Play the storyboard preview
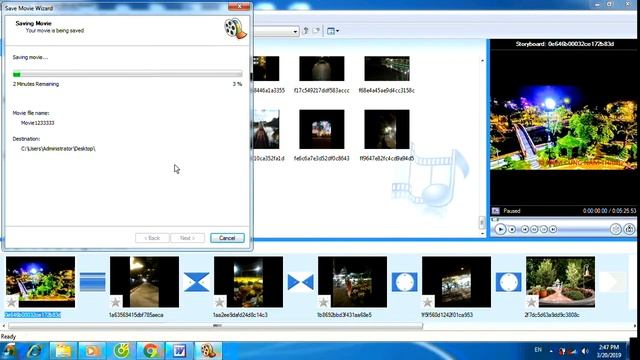This screenshot has width=640, height=360. click(500, 229)
